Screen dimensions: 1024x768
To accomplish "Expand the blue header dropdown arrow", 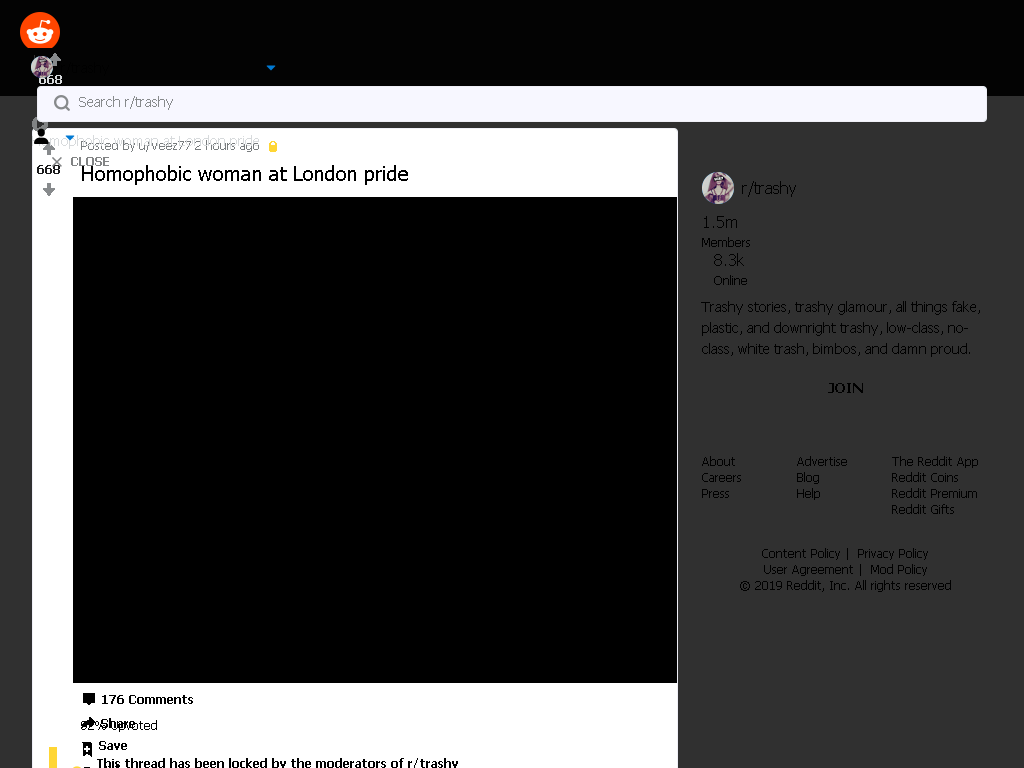I will [x=271, y=67].
